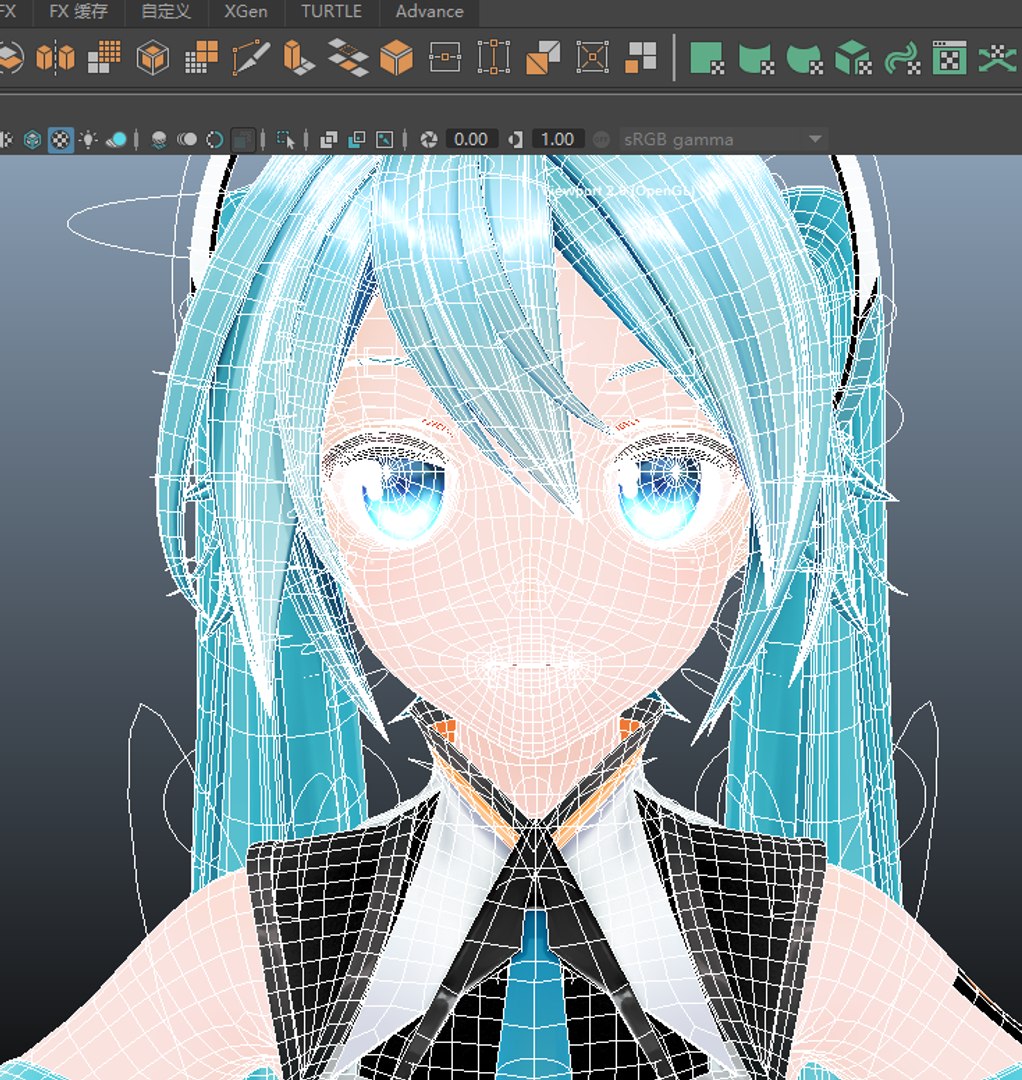Toggle Multisample Anti-aliasing
Screen dimensions: 1022x1080
215,140
